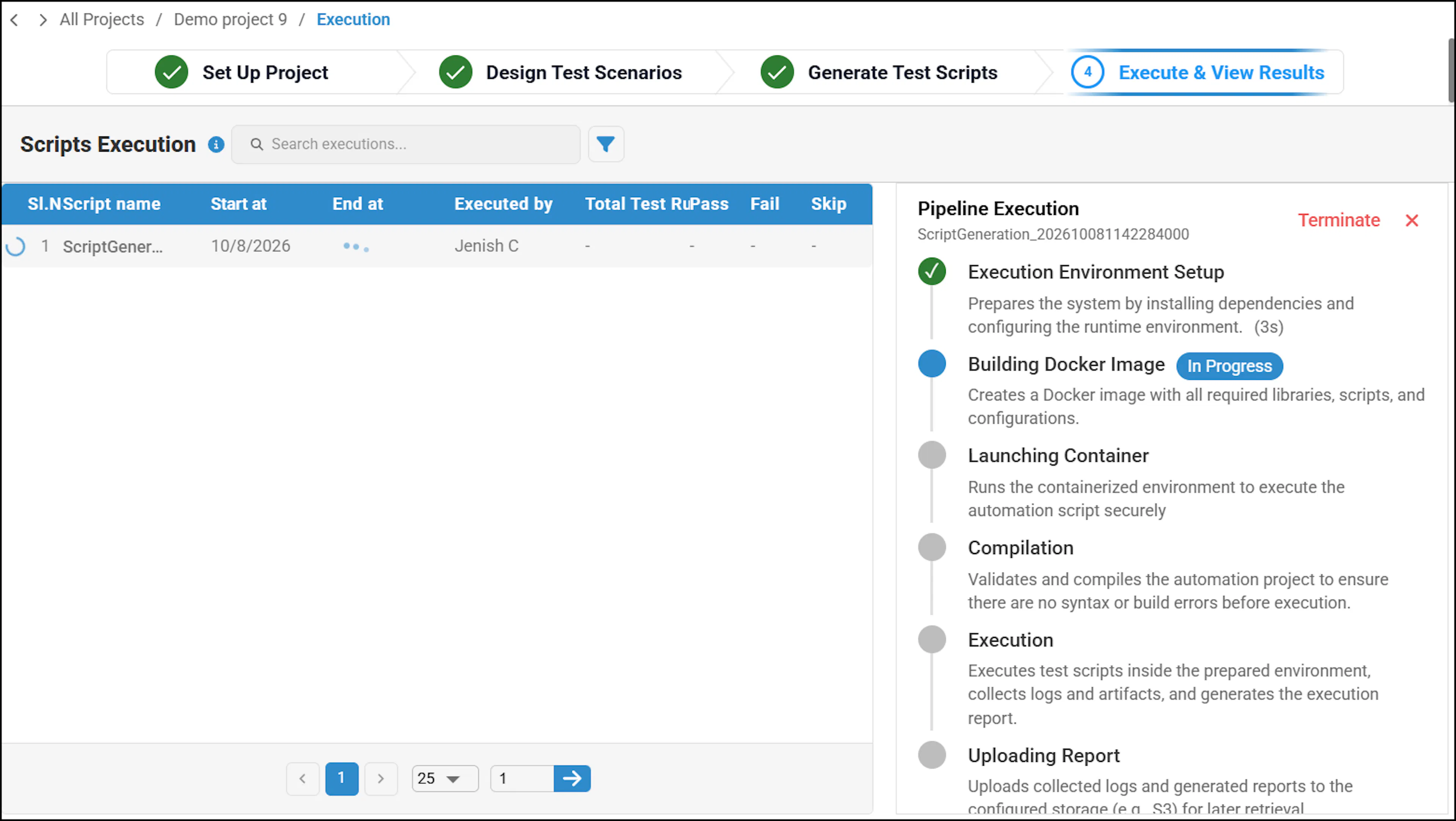Sort by the Start at column header
Viewport: 1456px width, 821px height.
pos(238,204)
